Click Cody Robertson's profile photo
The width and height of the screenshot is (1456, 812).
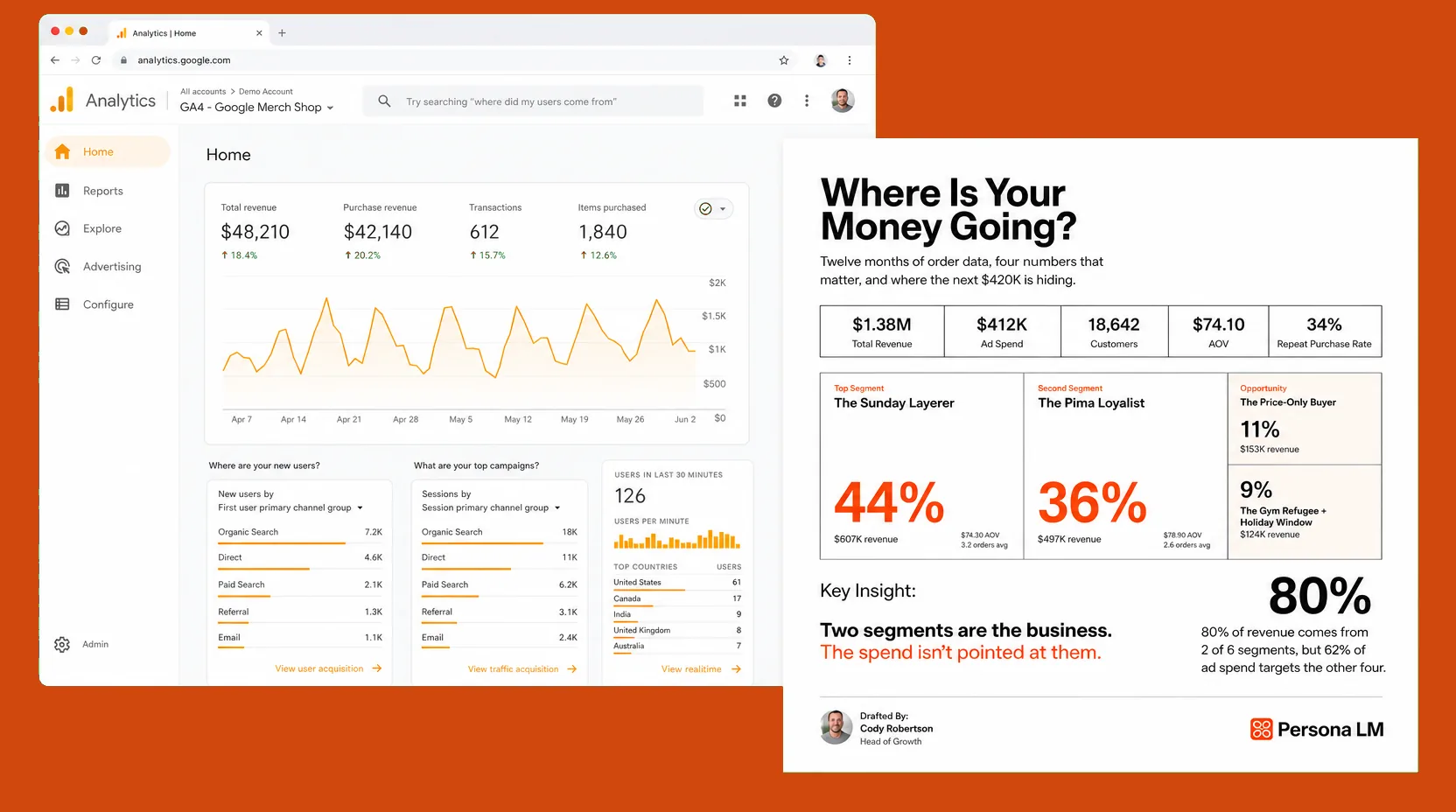pyautogui.click(x=836, y=727)
